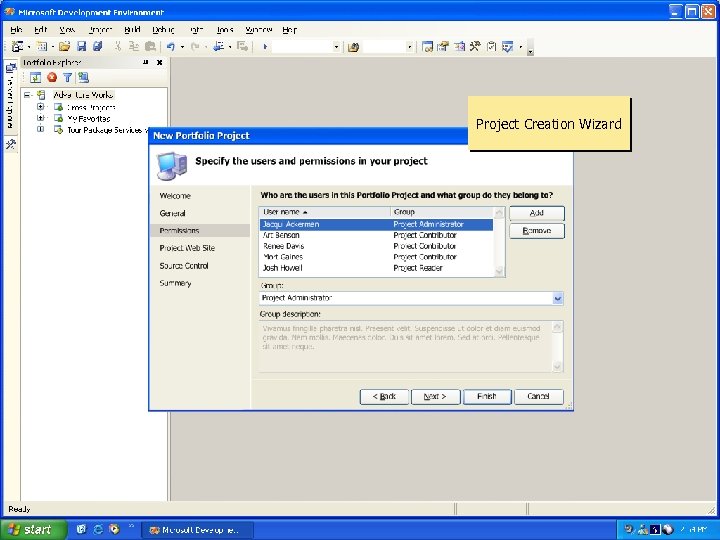Click the Filter funnel icon in Portfolio Explorer
This screenshot has width=720, height=540.
click(x=68, y=78)
